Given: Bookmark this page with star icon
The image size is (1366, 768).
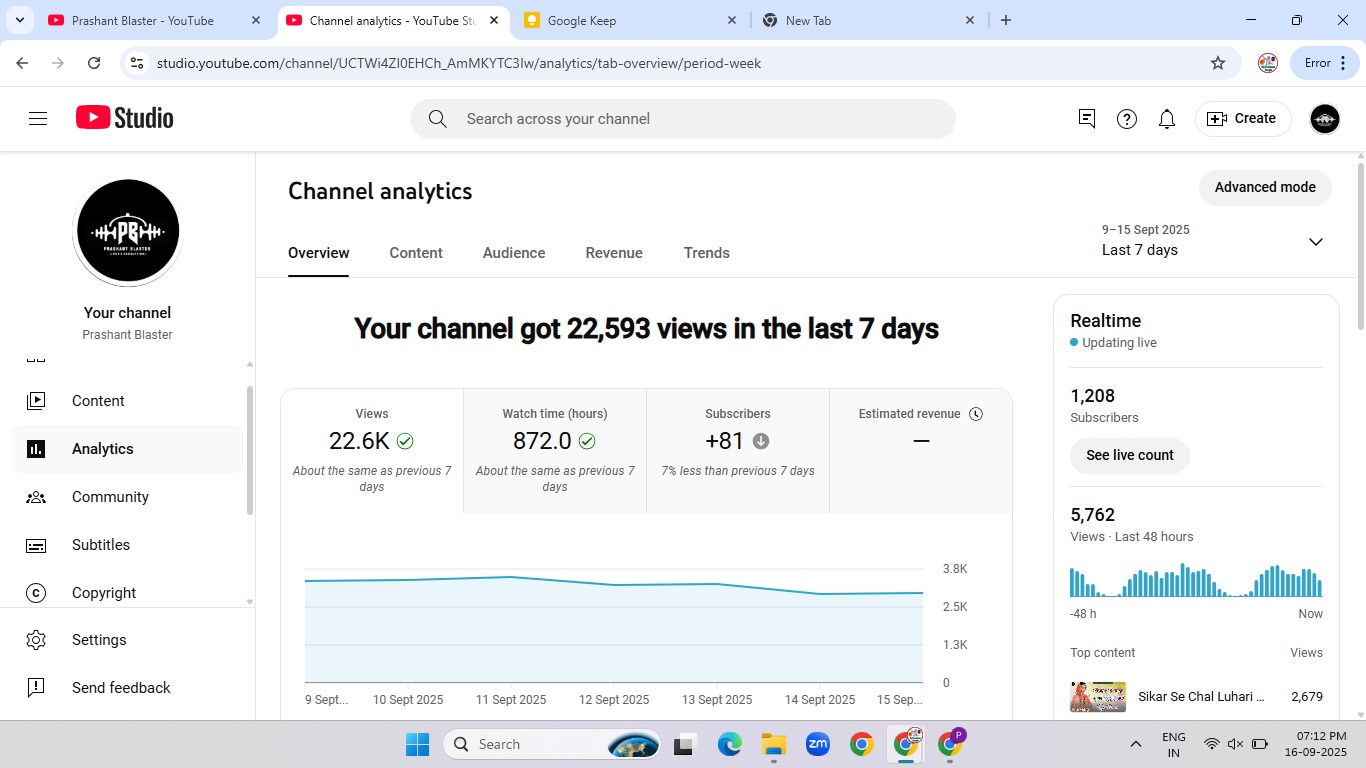Looking at the screenshot, I should [x=1217, y=63].
